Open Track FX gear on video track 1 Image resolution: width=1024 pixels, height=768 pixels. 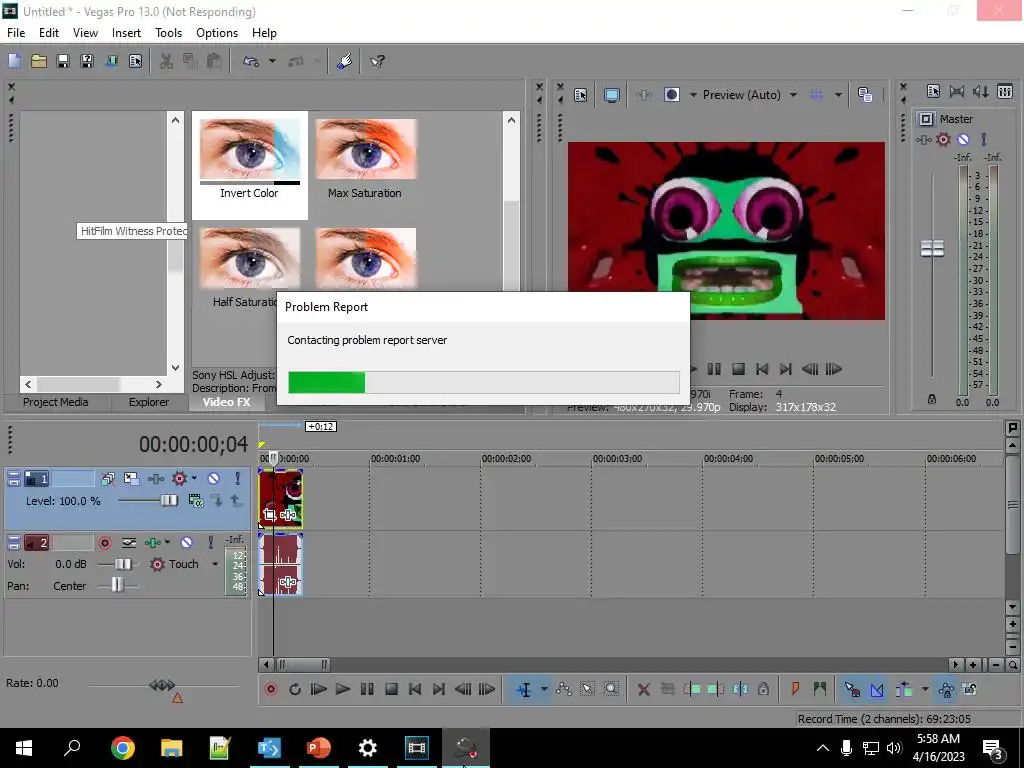[x=179, y=479]
